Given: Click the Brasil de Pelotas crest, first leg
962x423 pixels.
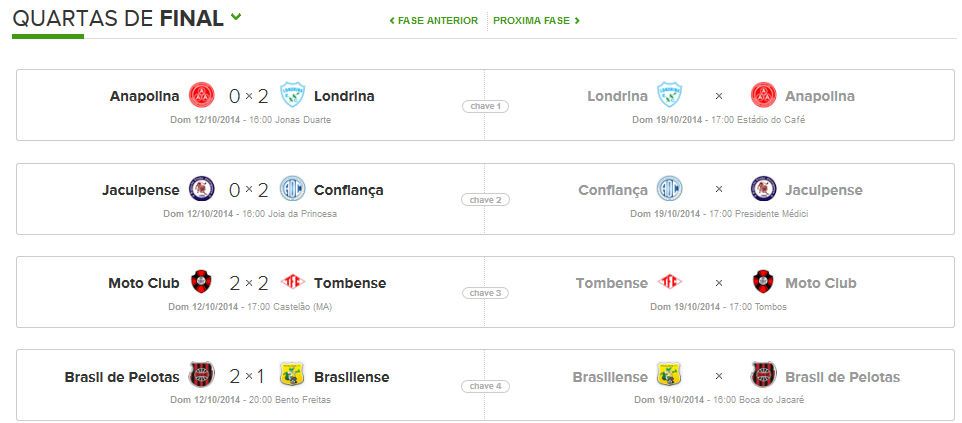Looking at the screenshot, I should point(201,375).
